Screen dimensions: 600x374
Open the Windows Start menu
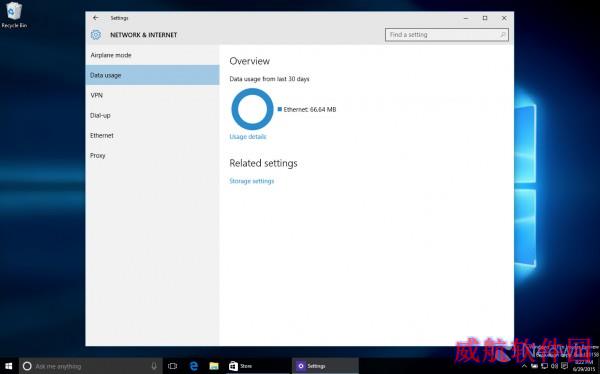point(8,366)
